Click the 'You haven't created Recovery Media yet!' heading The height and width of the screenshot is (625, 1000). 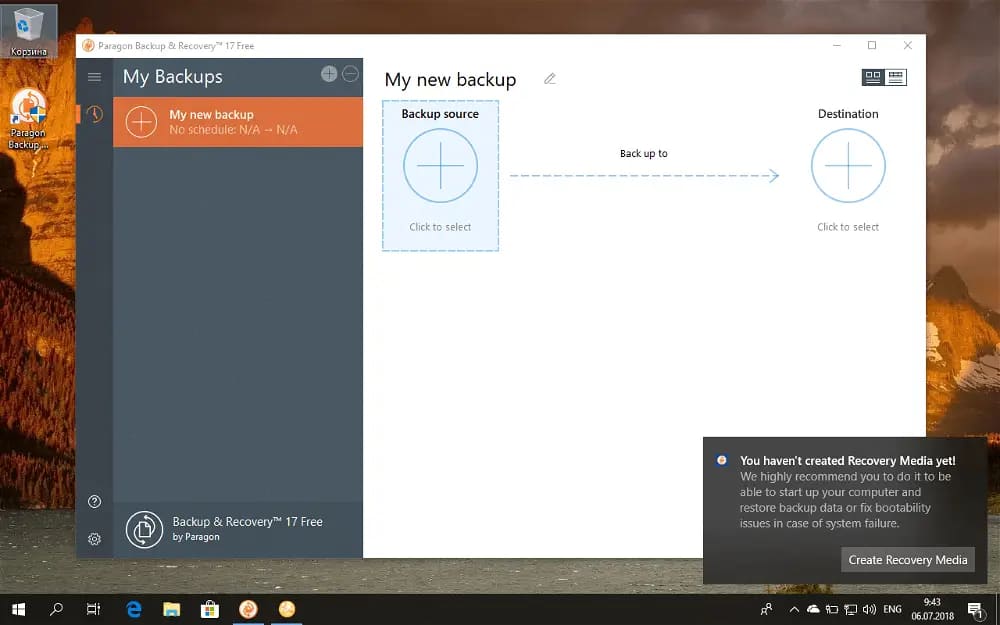click(x=848, y=460)
